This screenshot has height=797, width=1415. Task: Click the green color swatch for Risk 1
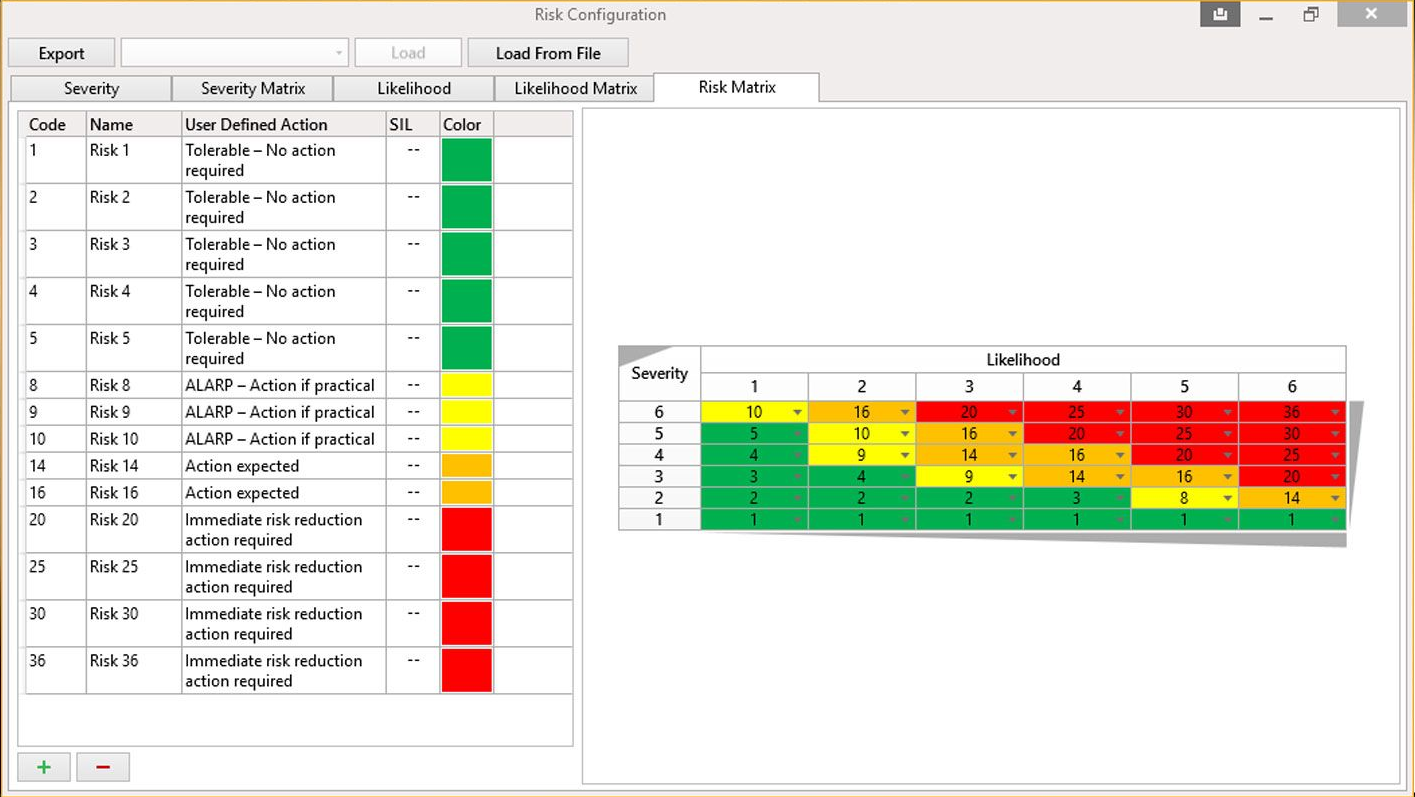coord(467,160)
